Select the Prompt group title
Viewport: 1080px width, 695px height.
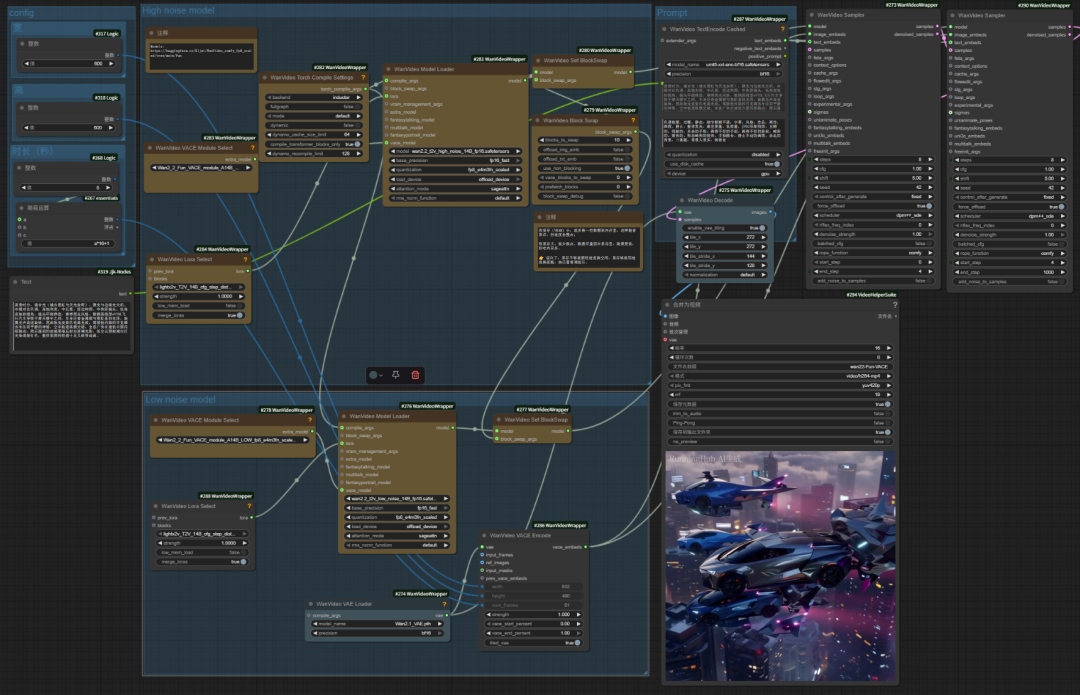(x=672, y=12)
